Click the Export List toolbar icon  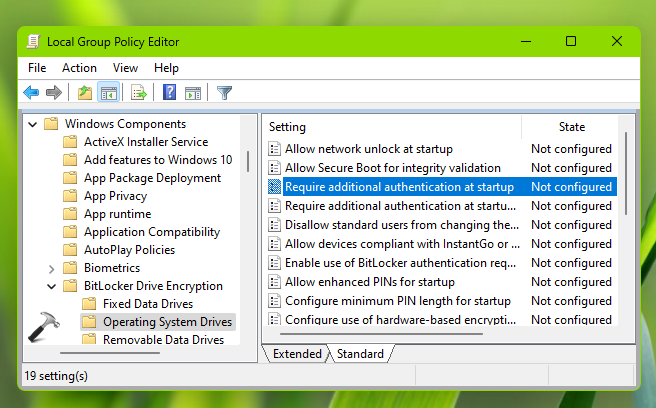coord(139,93)
